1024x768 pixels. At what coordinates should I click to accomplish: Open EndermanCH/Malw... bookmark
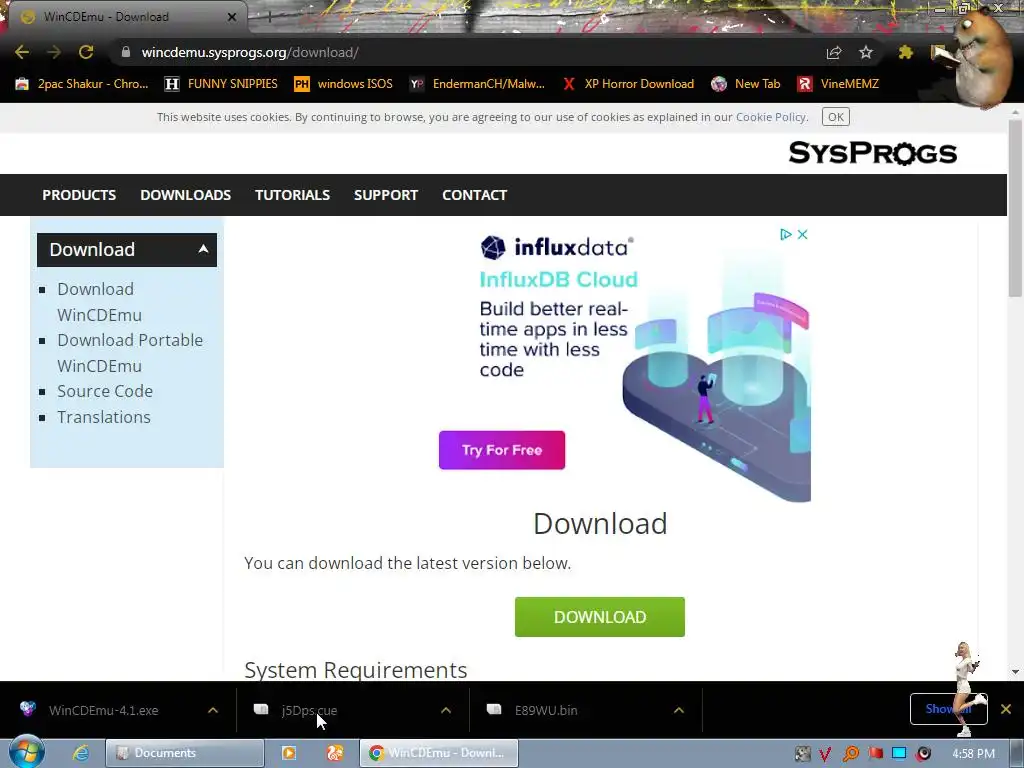click(477, 84)
